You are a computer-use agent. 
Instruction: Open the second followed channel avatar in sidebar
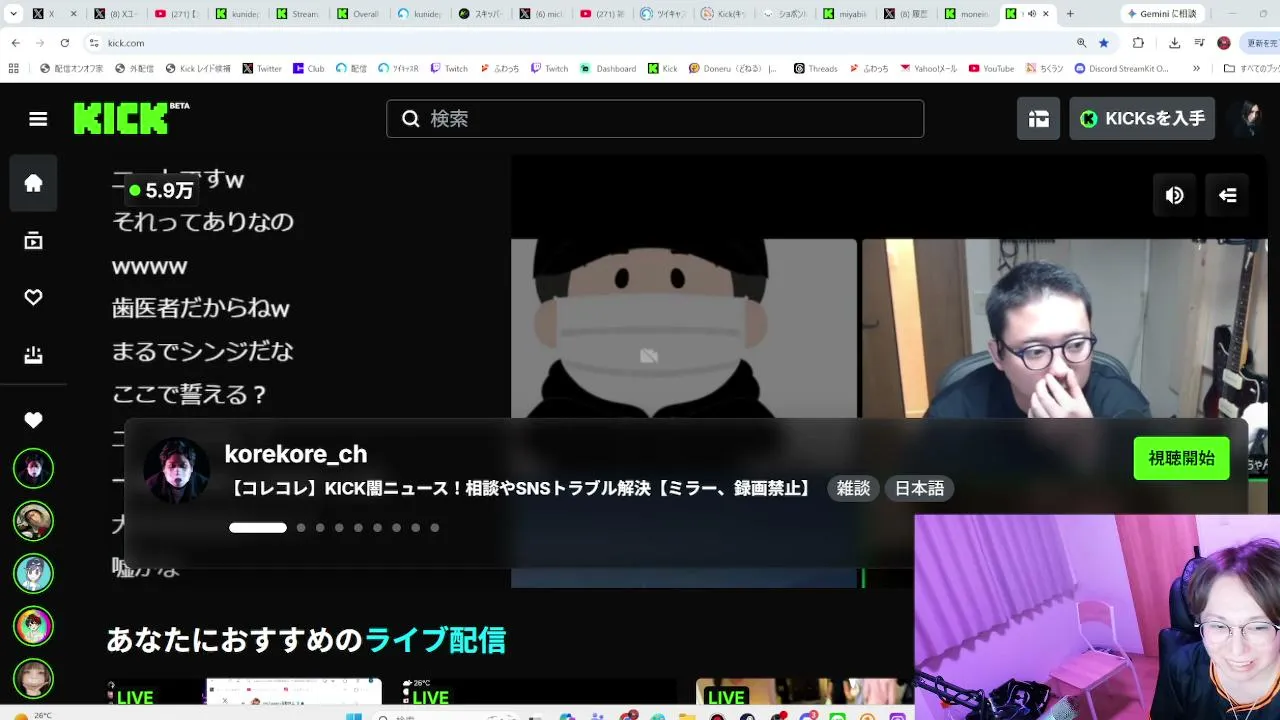[33, 521]
